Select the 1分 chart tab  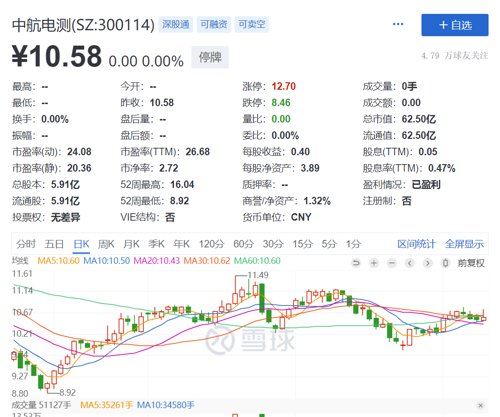coord(353,244)
